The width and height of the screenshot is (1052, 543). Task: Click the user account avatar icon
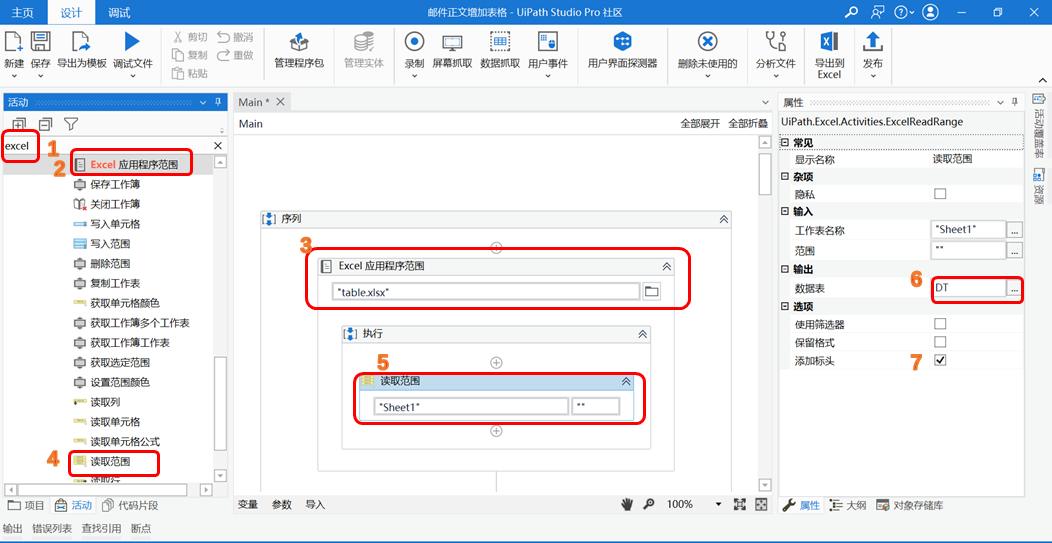930,12
